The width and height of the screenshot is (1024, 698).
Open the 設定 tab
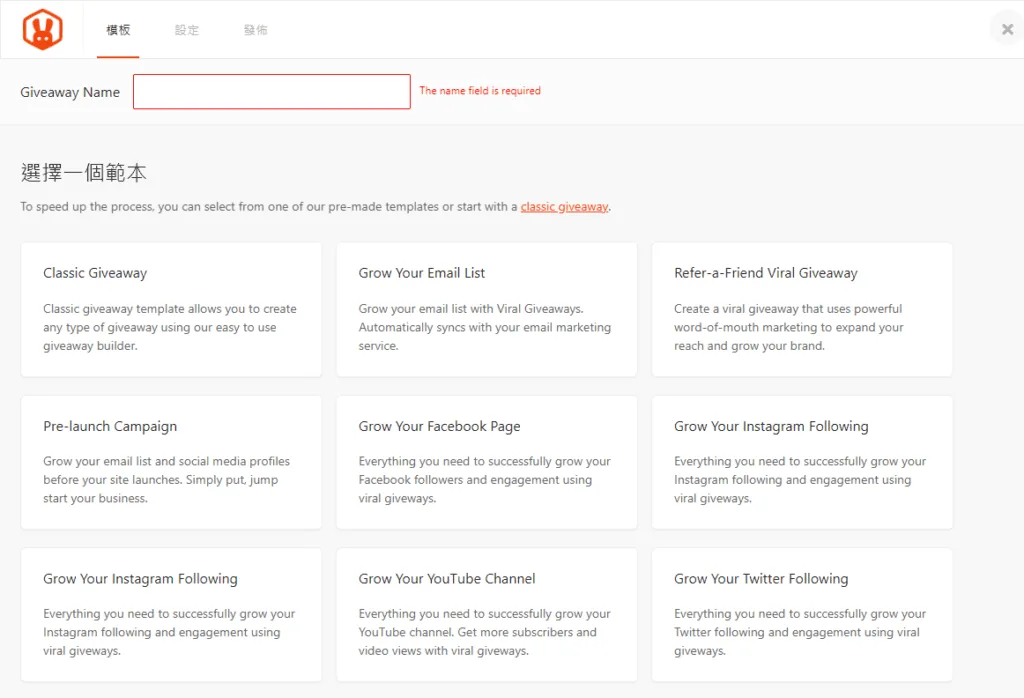[187, 30]
